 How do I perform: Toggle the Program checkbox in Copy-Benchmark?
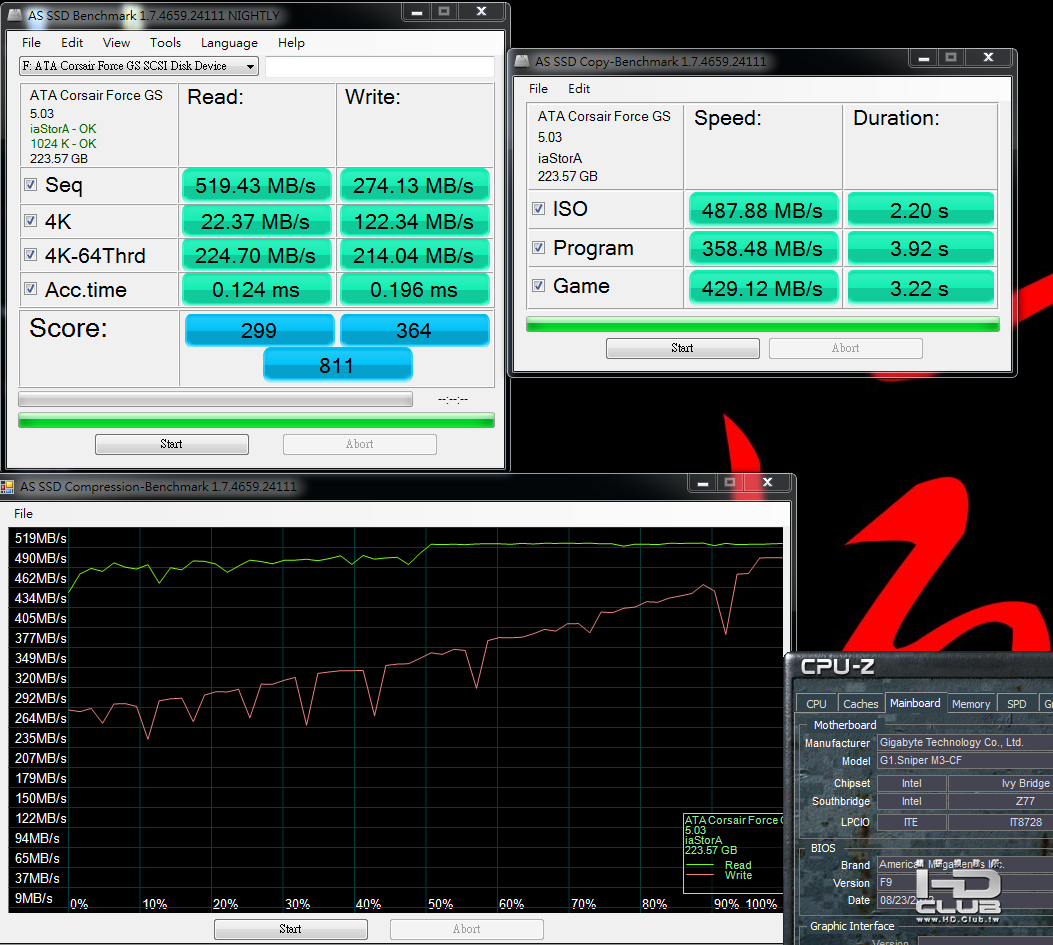(x=538, y=247)
